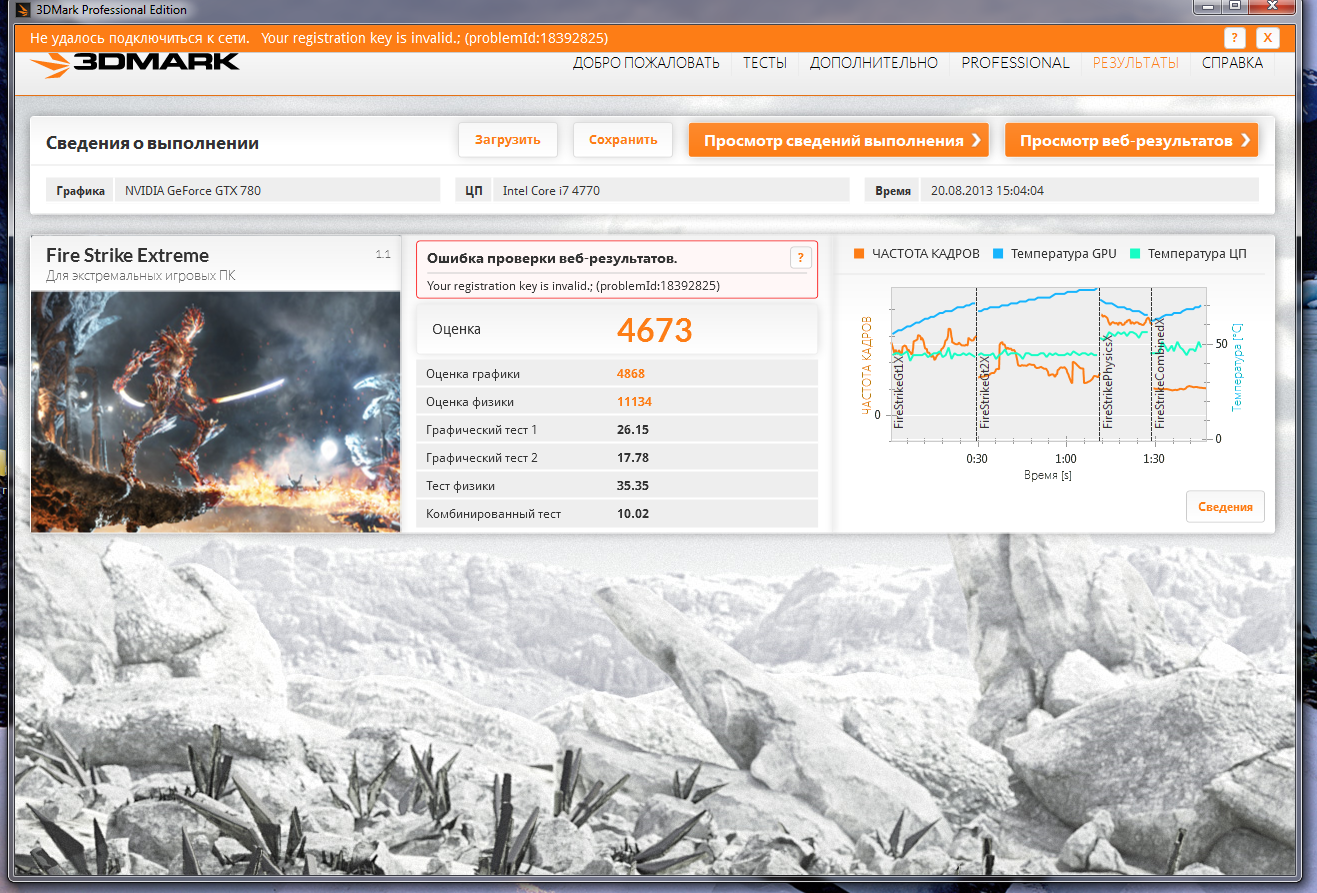Click the run time 20.08.2013 15:04:04
Image resolution: width=1317 pixels, height=893 pixels.
click(1089, 190)
